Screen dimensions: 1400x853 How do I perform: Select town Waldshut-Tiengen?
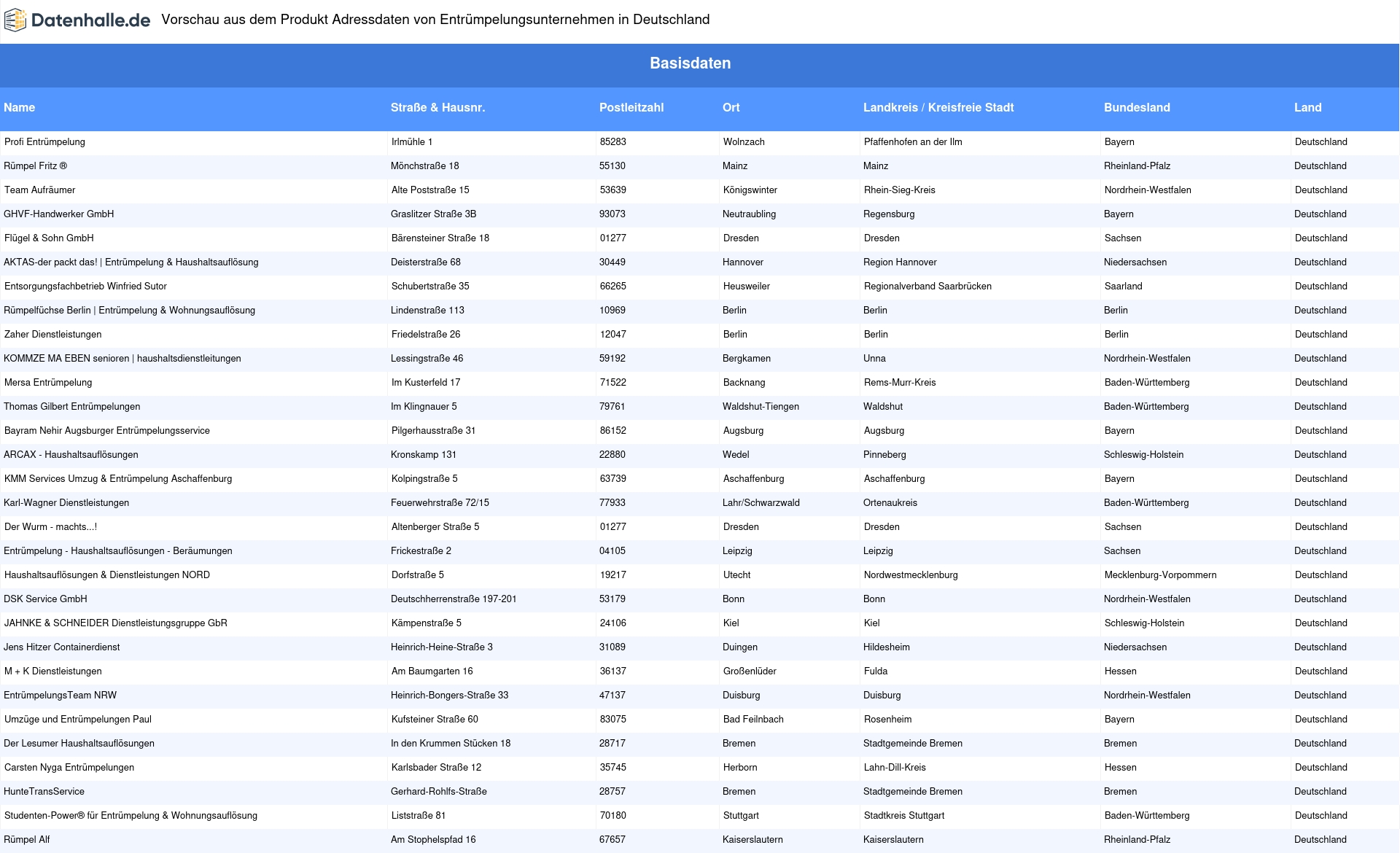pyautogui.click(x=761, y=407)
